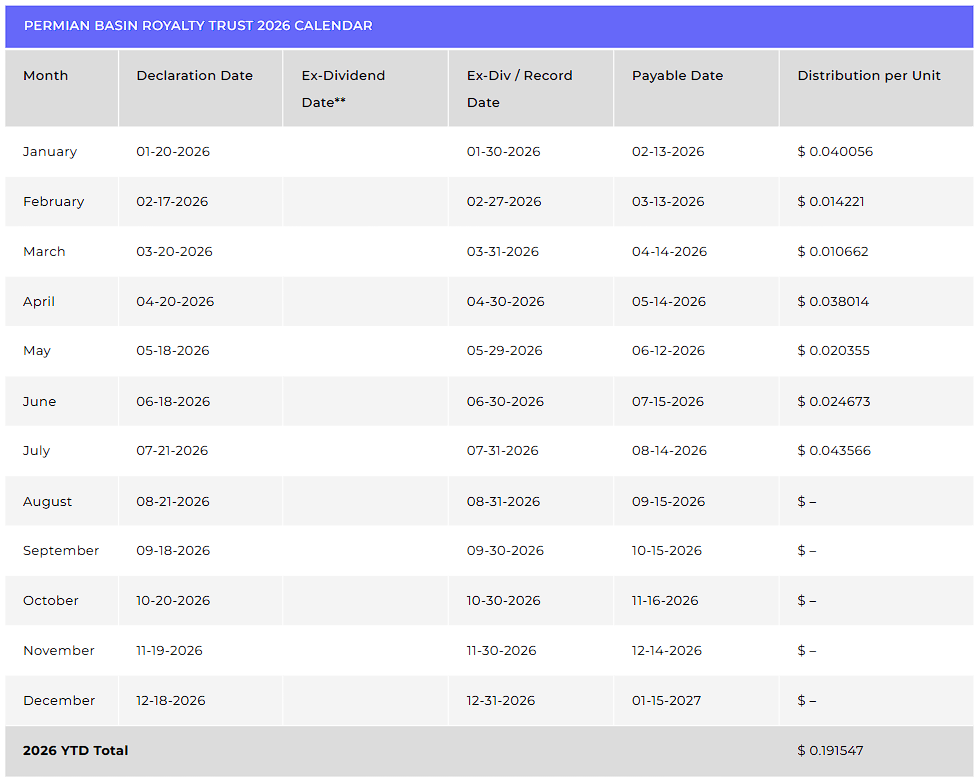980x784 pixels.
Task: Select payable date 05-14-2026
Action: [x=669, y=302]
